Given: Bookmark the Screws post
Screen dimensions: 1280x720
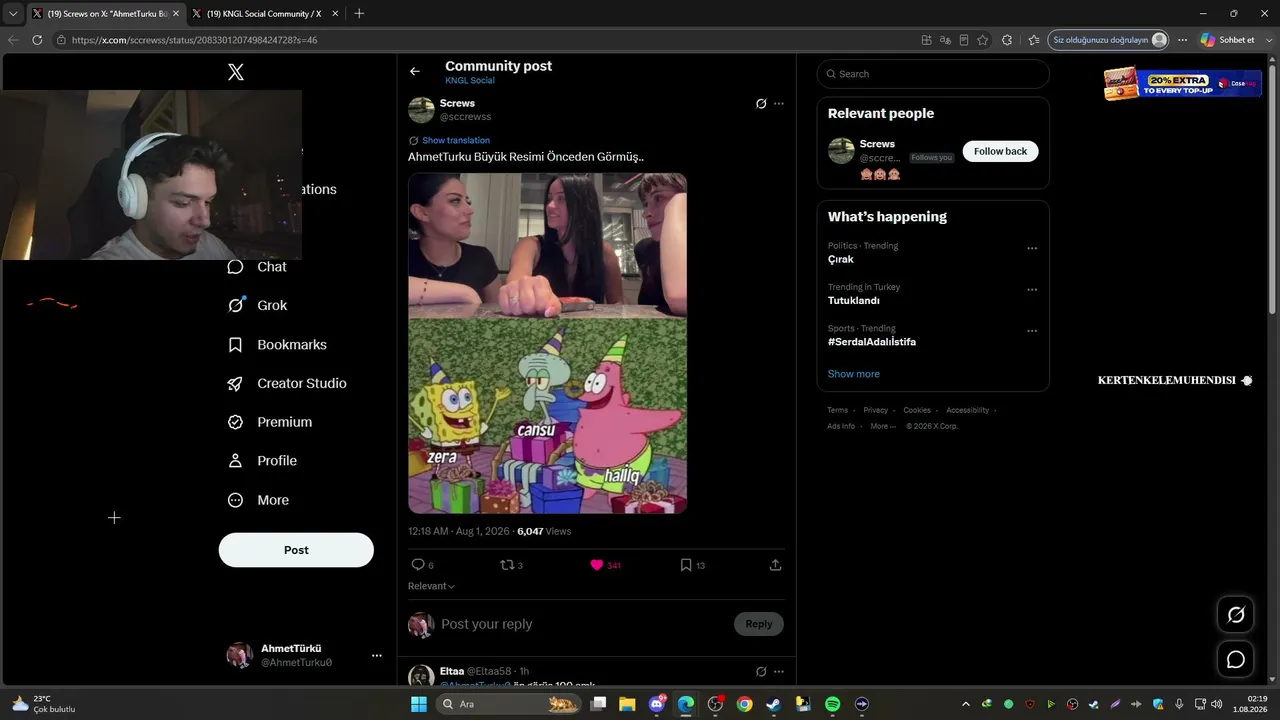Looking at the screenshot, I should click(686, 565).
